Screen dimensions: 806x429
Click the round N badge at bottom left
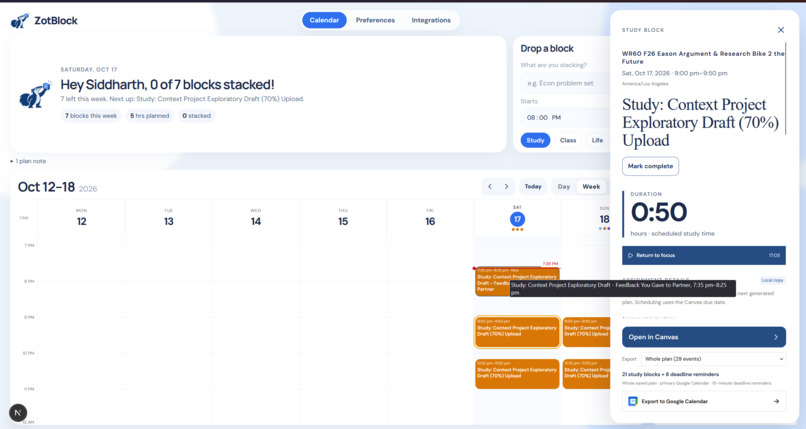click(x=18, y=413)
